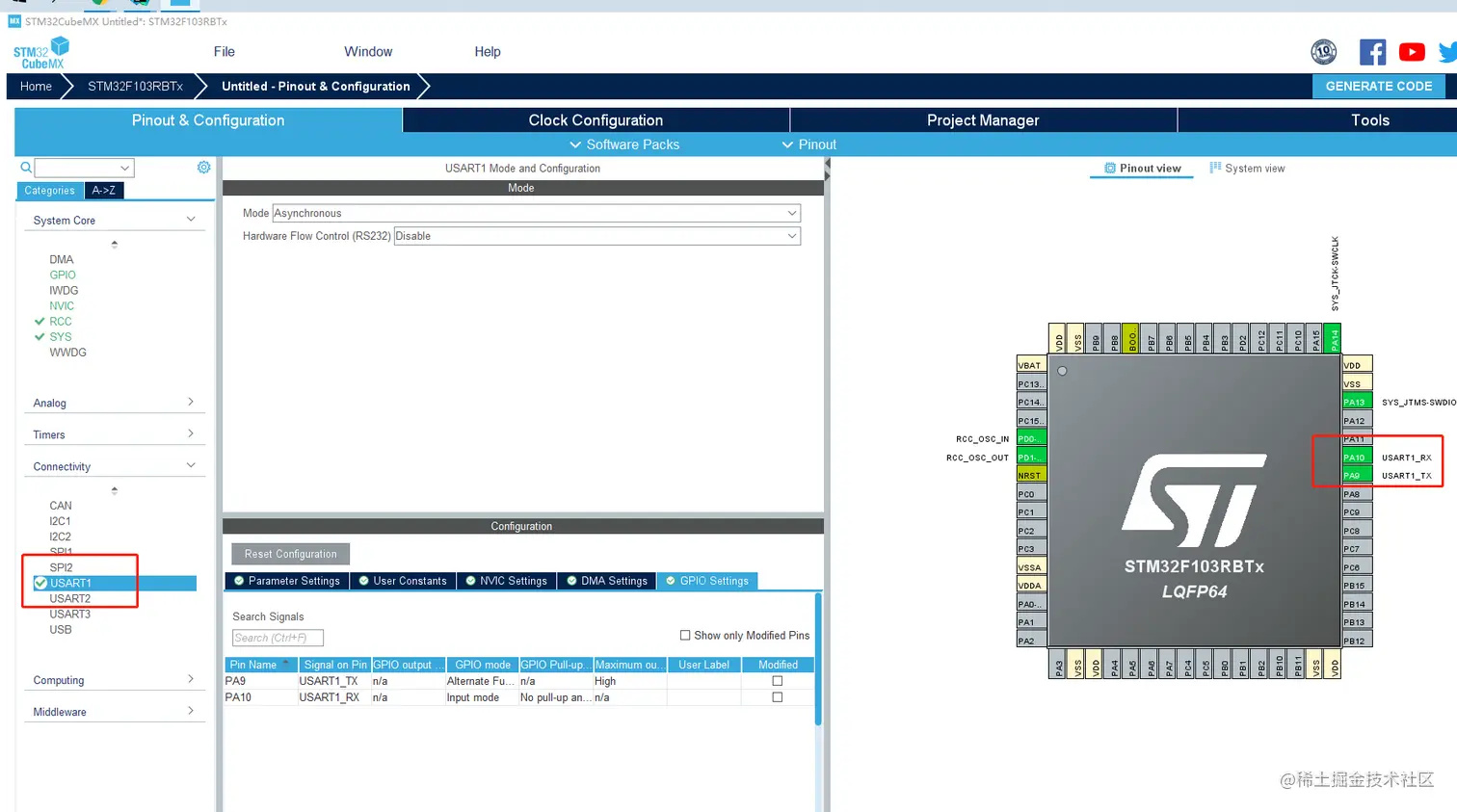The image size is (1457, 812).
Task: Click the green check icon beside SYS
Action: coord(40,337)
